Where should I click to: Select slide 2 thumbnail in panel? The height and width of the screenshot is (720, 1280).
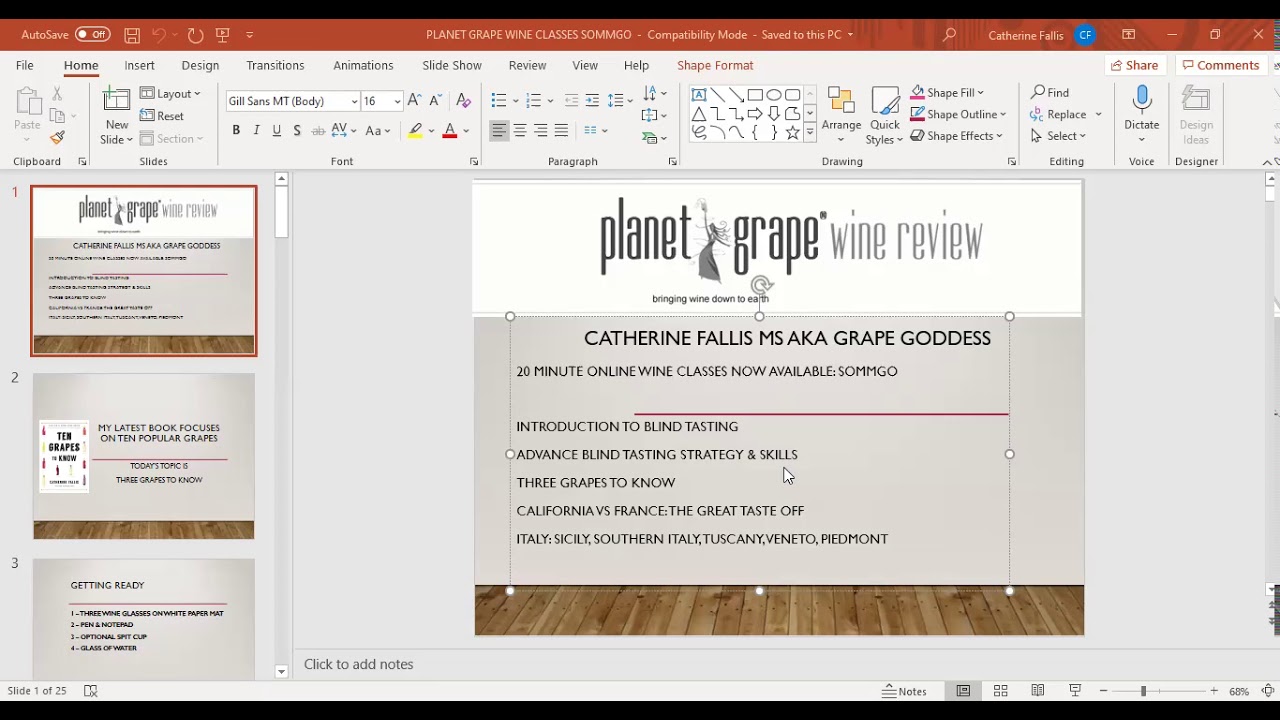click(x=144, y=456)
